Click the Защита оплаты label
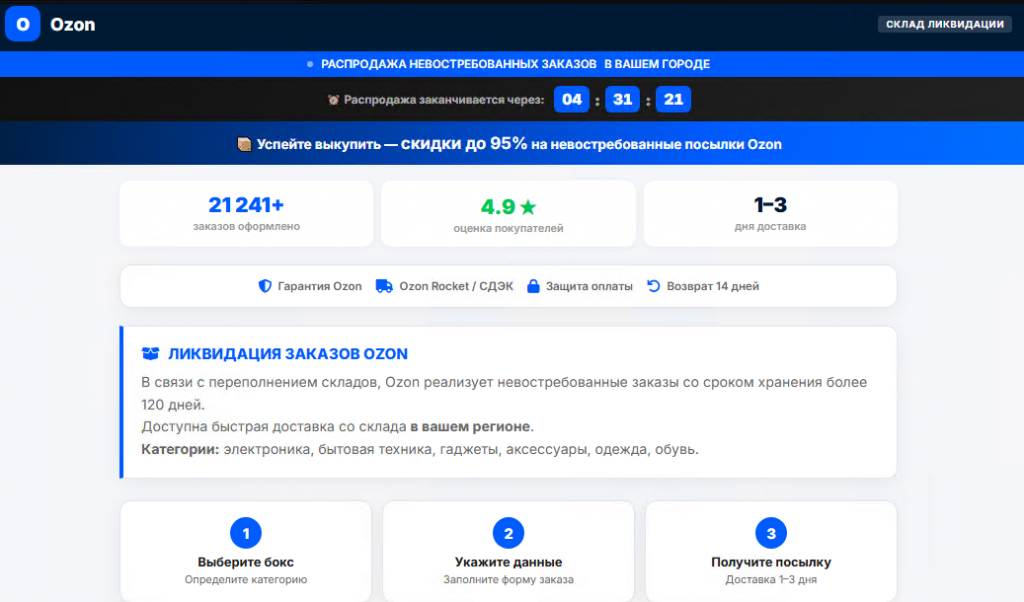1024x602 pixels. pos(589,286)
